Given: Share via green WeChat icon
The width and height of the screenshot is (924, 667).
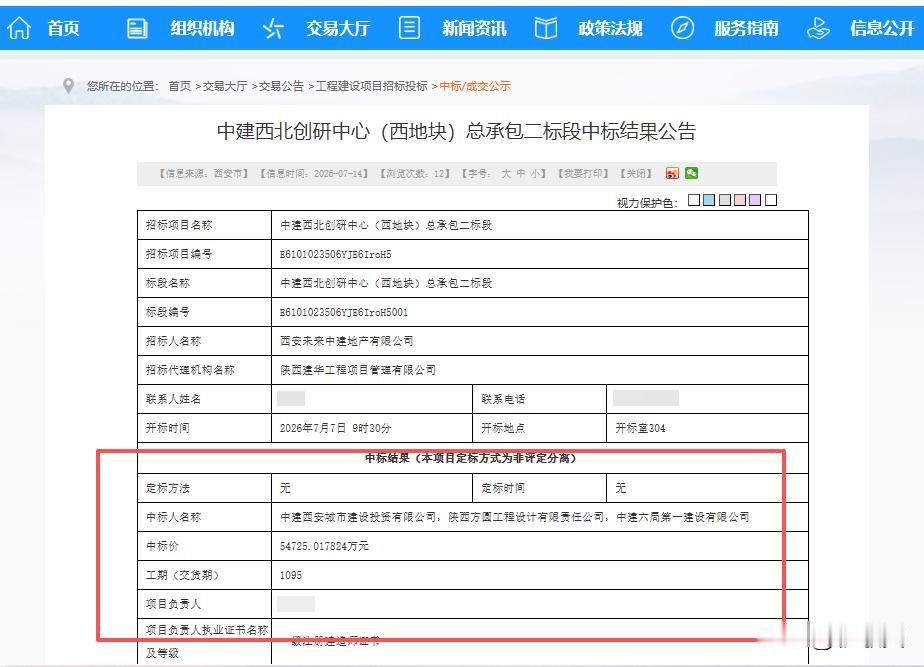Looking at the screenshot, I should tap(692, 173).
